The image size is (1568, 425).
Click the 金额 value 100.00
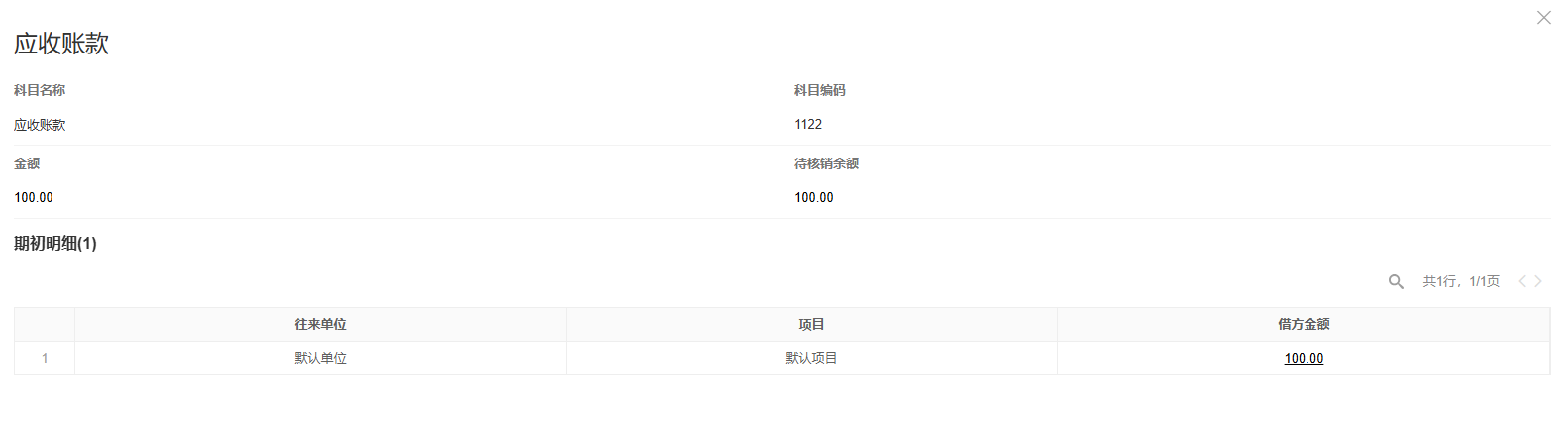pos(34,198)
